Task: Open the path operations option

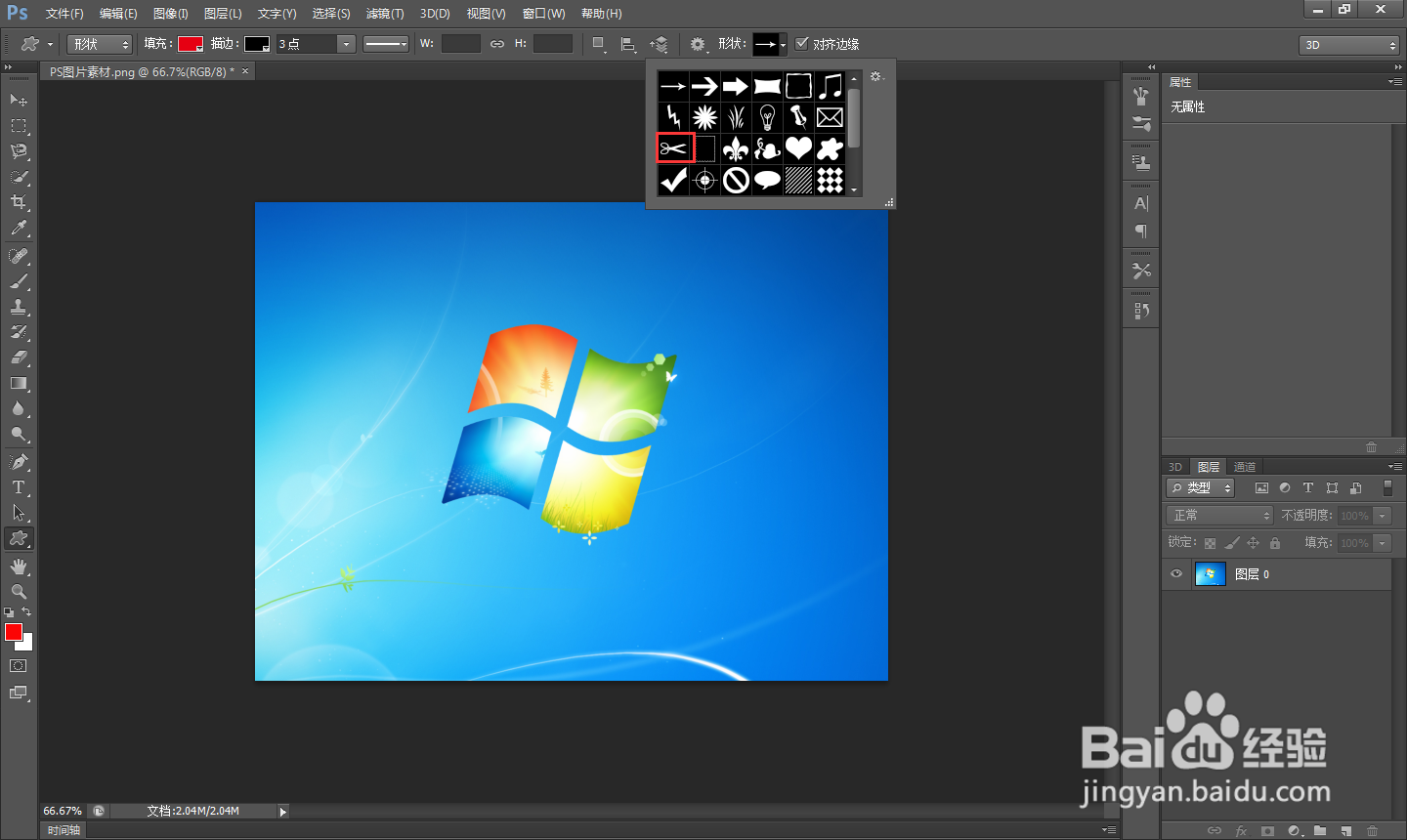Action: tap(599, 44)
